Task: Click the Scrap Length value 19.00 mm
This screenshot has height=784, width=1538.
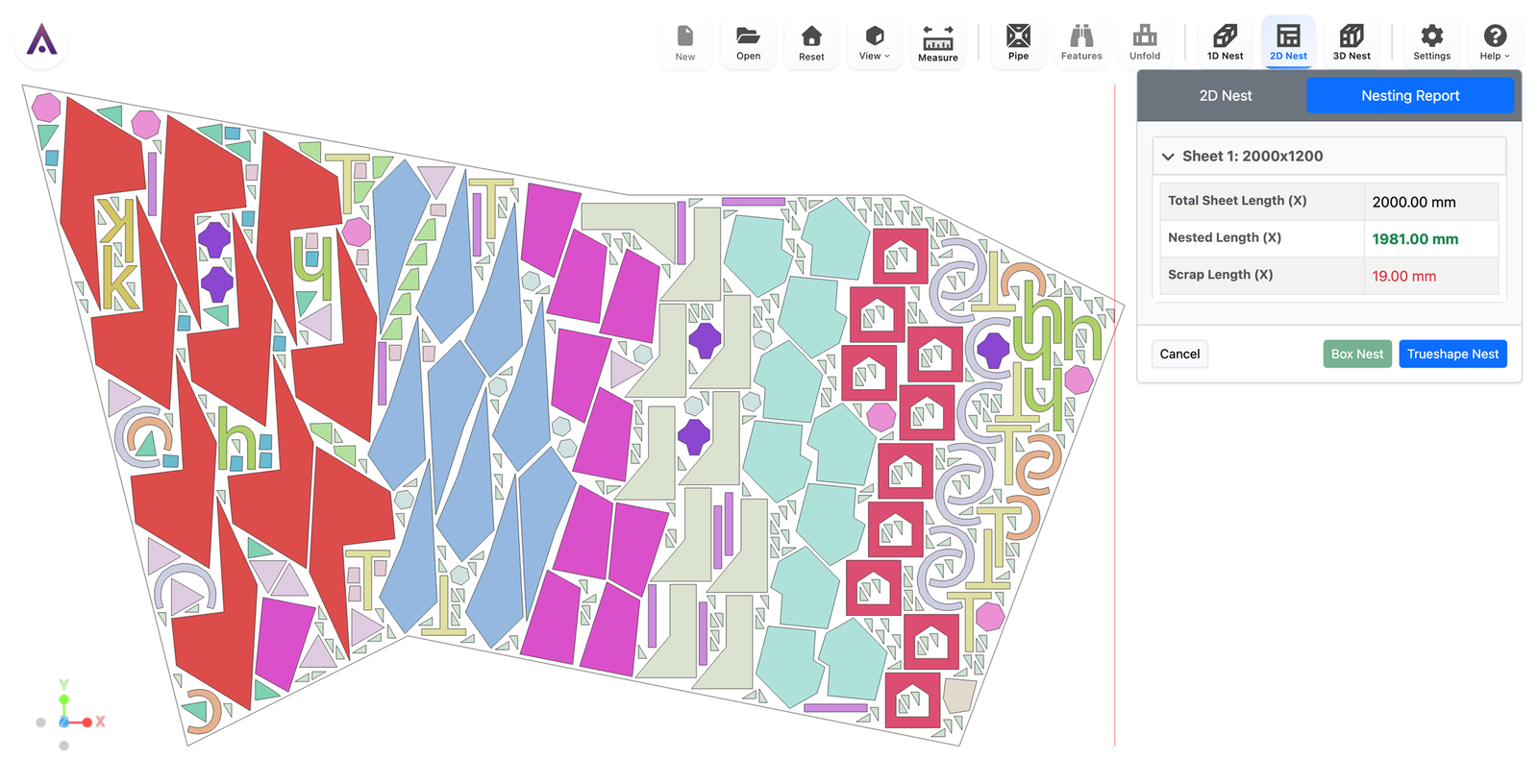Action: tap(1404, 277)
